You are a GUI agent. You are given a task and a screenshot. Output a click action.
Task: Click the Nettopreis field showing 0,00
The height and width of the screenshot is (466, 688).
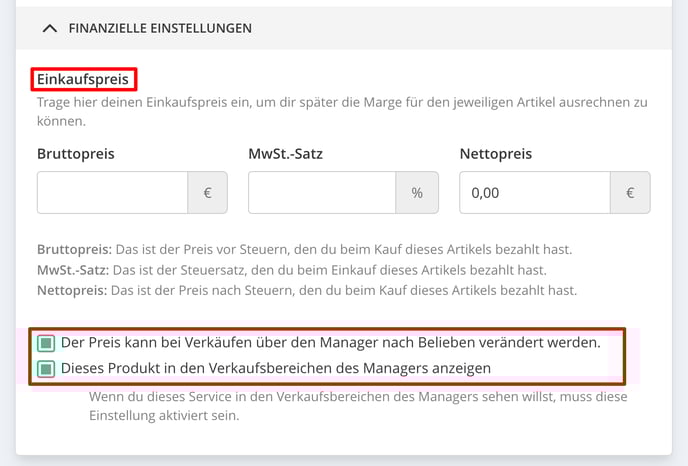[535, 193]
